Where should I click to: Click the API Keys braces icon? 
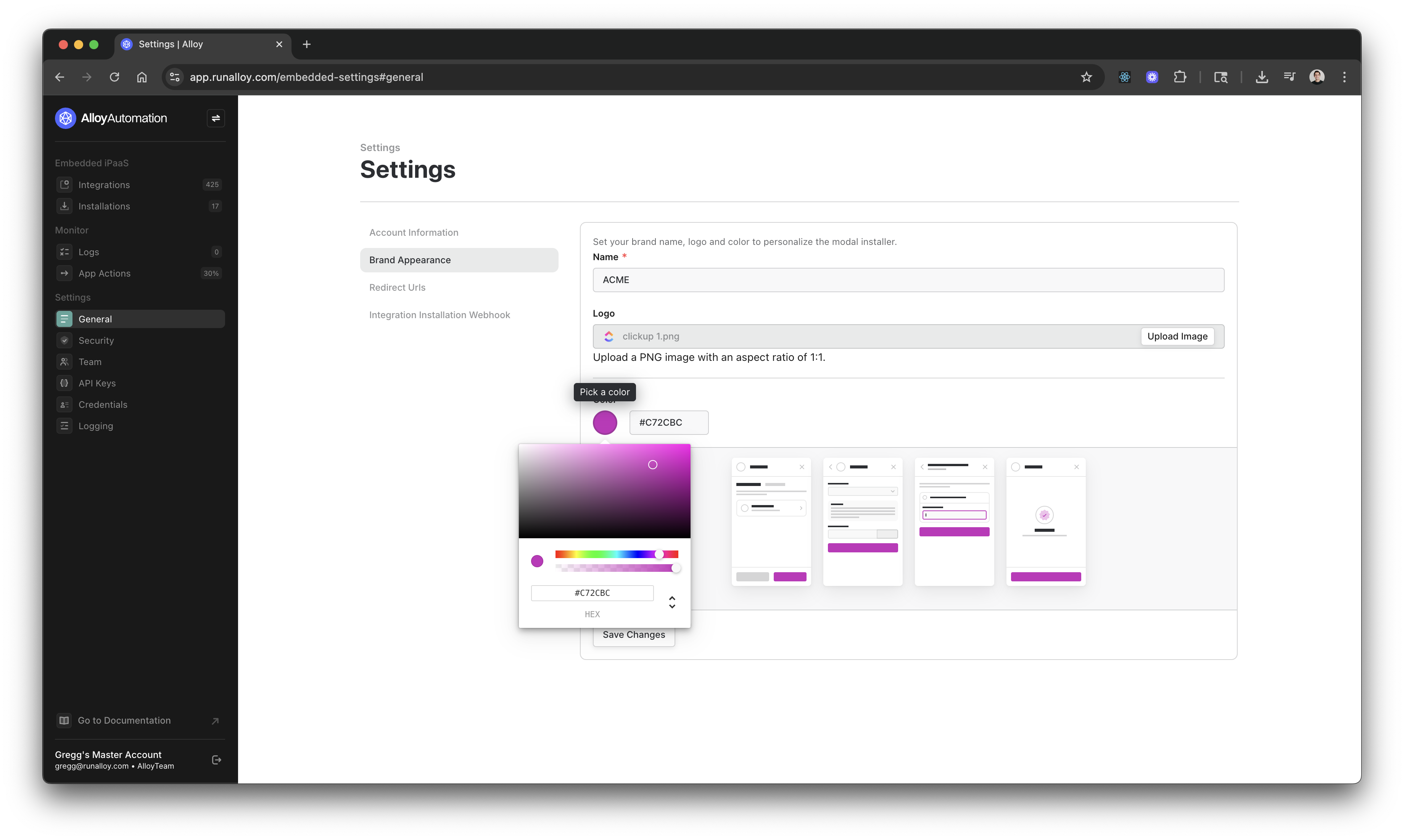click(64, 383)
